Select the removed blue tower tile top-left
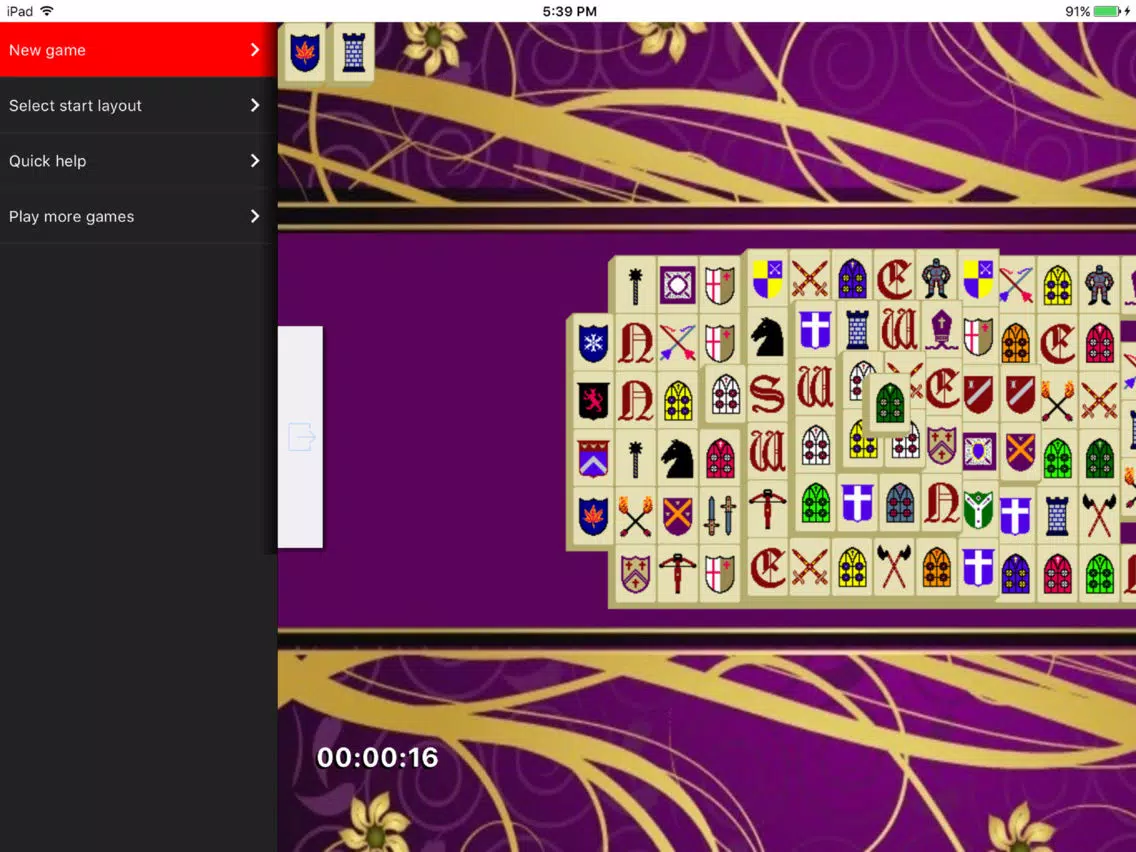1136x852 pixels. [354, 53]
